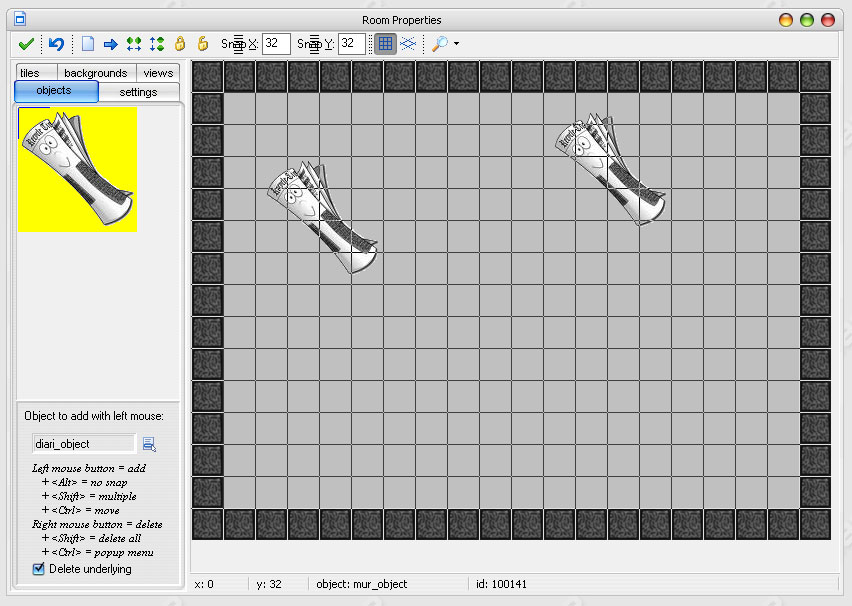Switch to the tiles tab
The width and height of the screenshot is (852, 606).
[x=30, y=73]
